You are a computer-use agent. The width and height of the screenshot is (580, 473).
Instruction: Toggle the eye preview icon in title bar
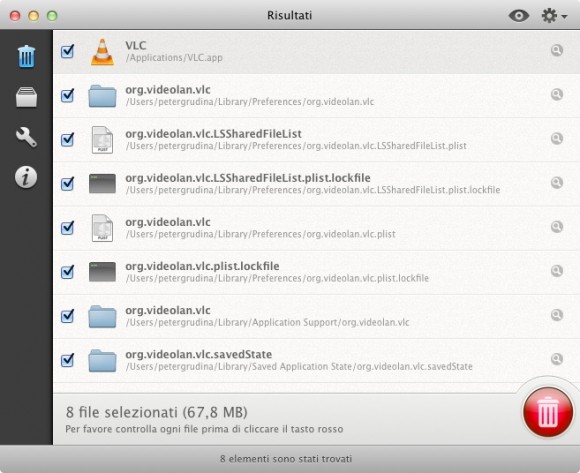[519, 16]
